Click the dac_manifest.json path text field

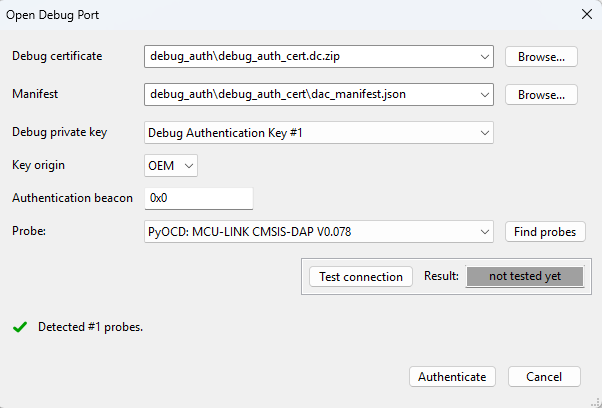click(x=310, y=95)
